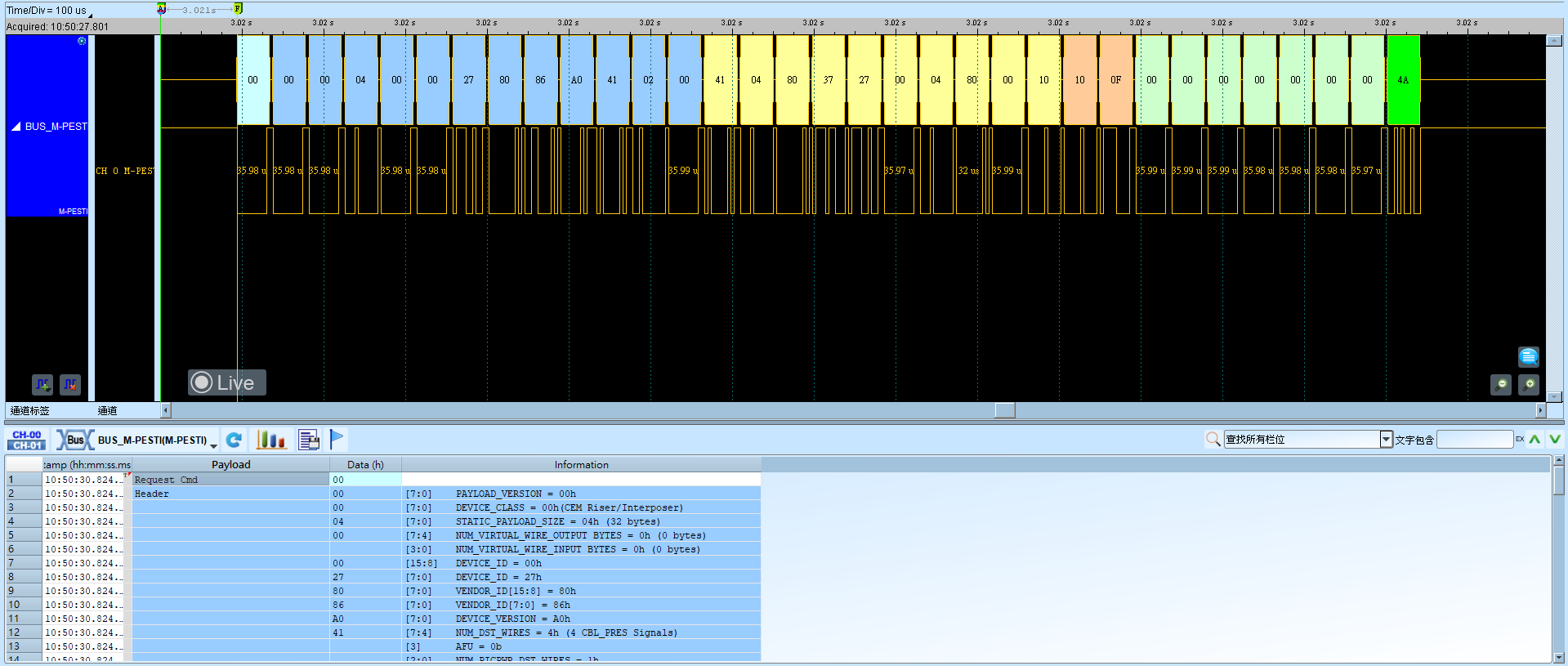Click the A cursor marker on timeline

(161, 8)
